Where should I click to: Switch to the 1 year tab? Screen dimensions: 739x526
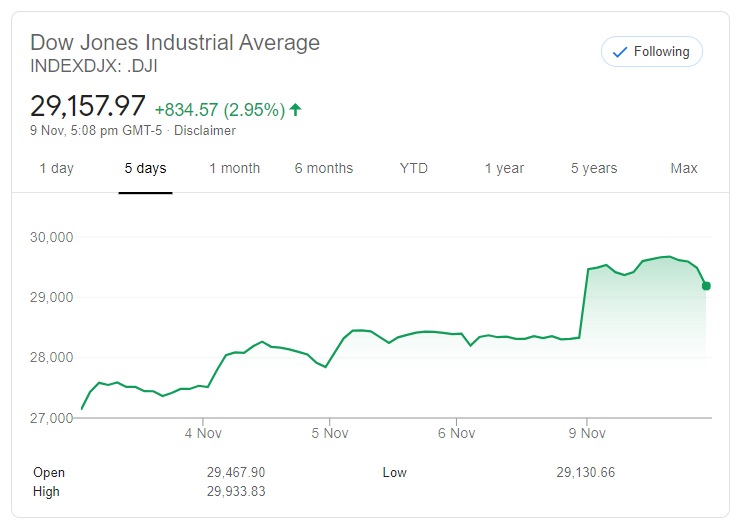(x=504, y=168)
